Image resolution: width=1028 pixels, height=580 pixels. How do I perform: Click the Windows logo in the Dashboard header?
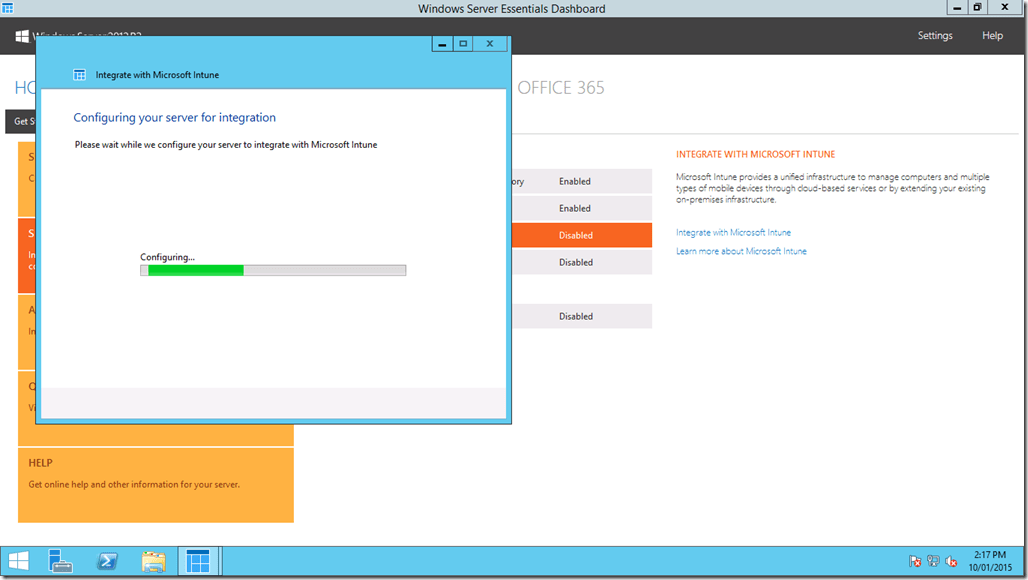point(22,37)
